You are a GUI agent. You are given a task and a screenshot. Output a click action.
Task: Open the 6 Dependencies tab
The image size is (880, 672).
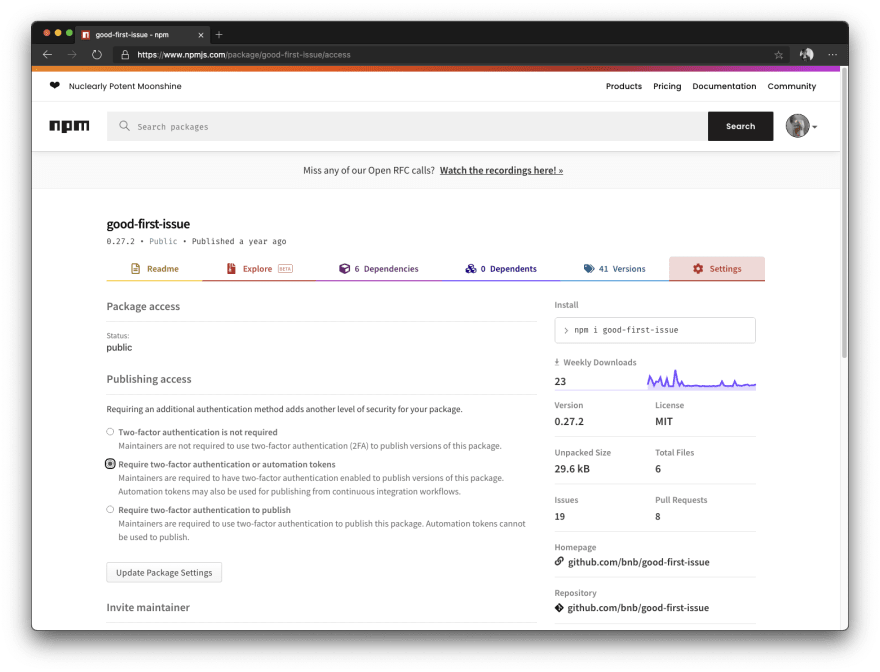click(x=379, y=268)
